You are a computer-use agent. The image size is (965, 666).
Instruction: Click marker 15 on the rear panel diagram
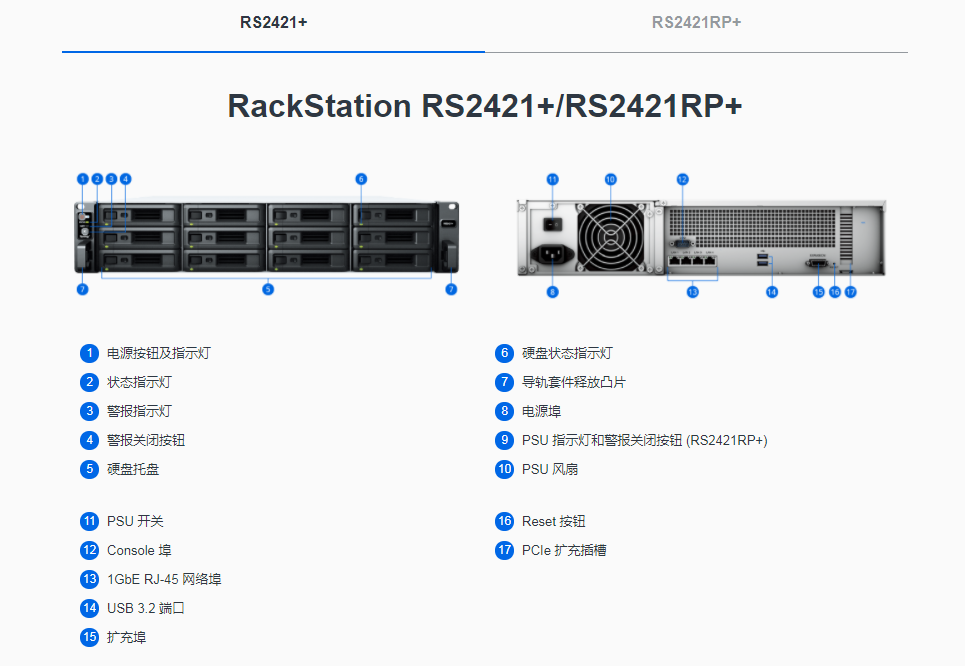click(819, 292)
